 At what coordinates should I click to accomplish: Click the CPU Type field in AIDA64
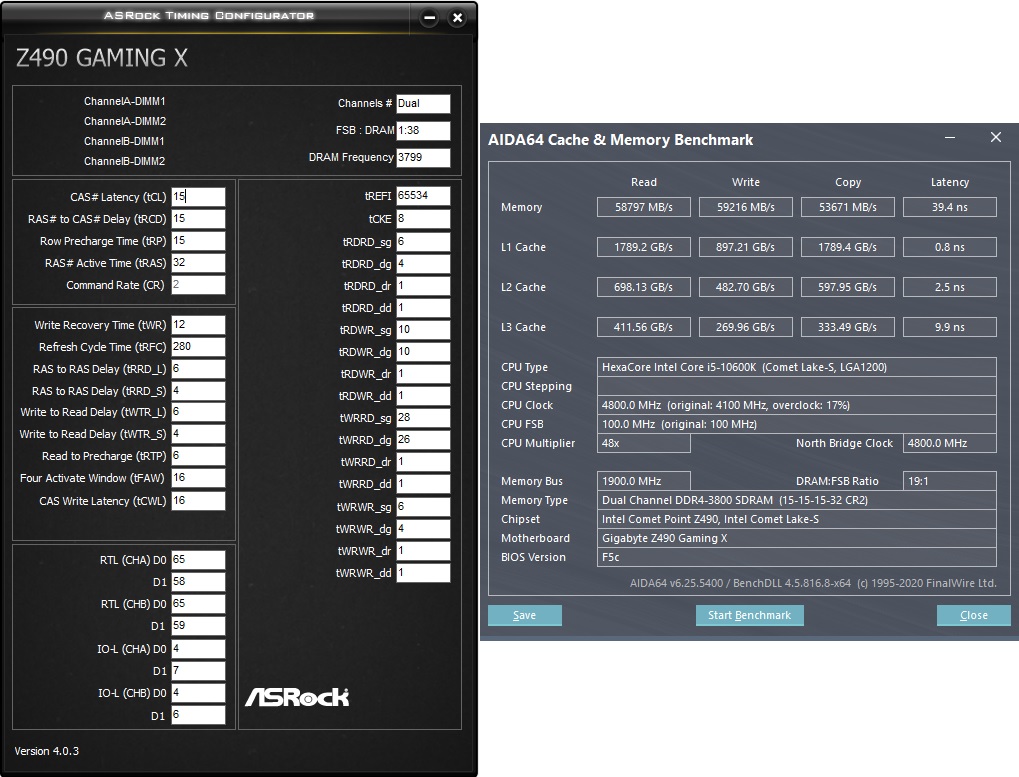coord(797,367)
